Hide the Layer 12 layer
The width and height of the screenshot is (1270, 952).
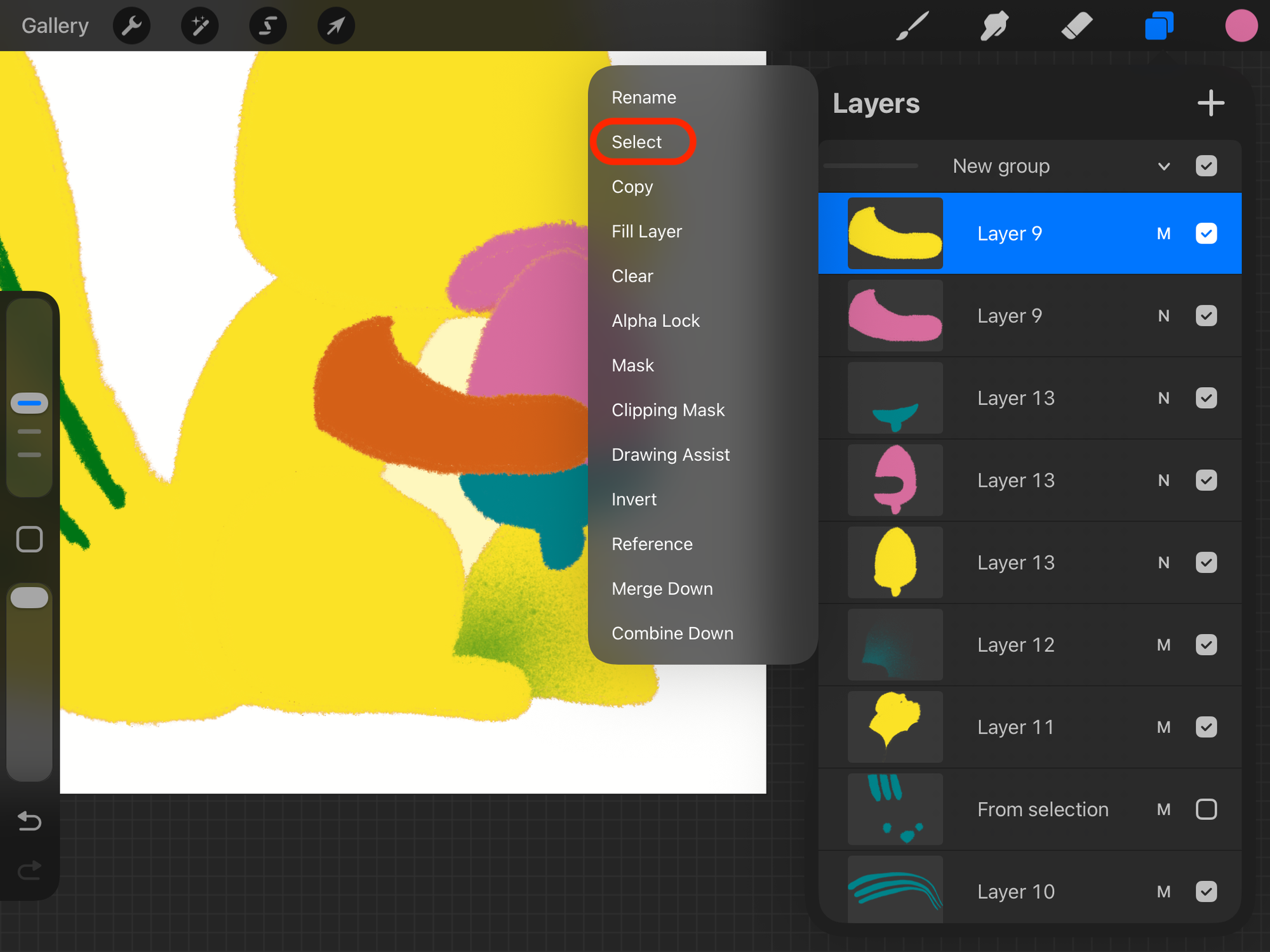point(1206,645)
